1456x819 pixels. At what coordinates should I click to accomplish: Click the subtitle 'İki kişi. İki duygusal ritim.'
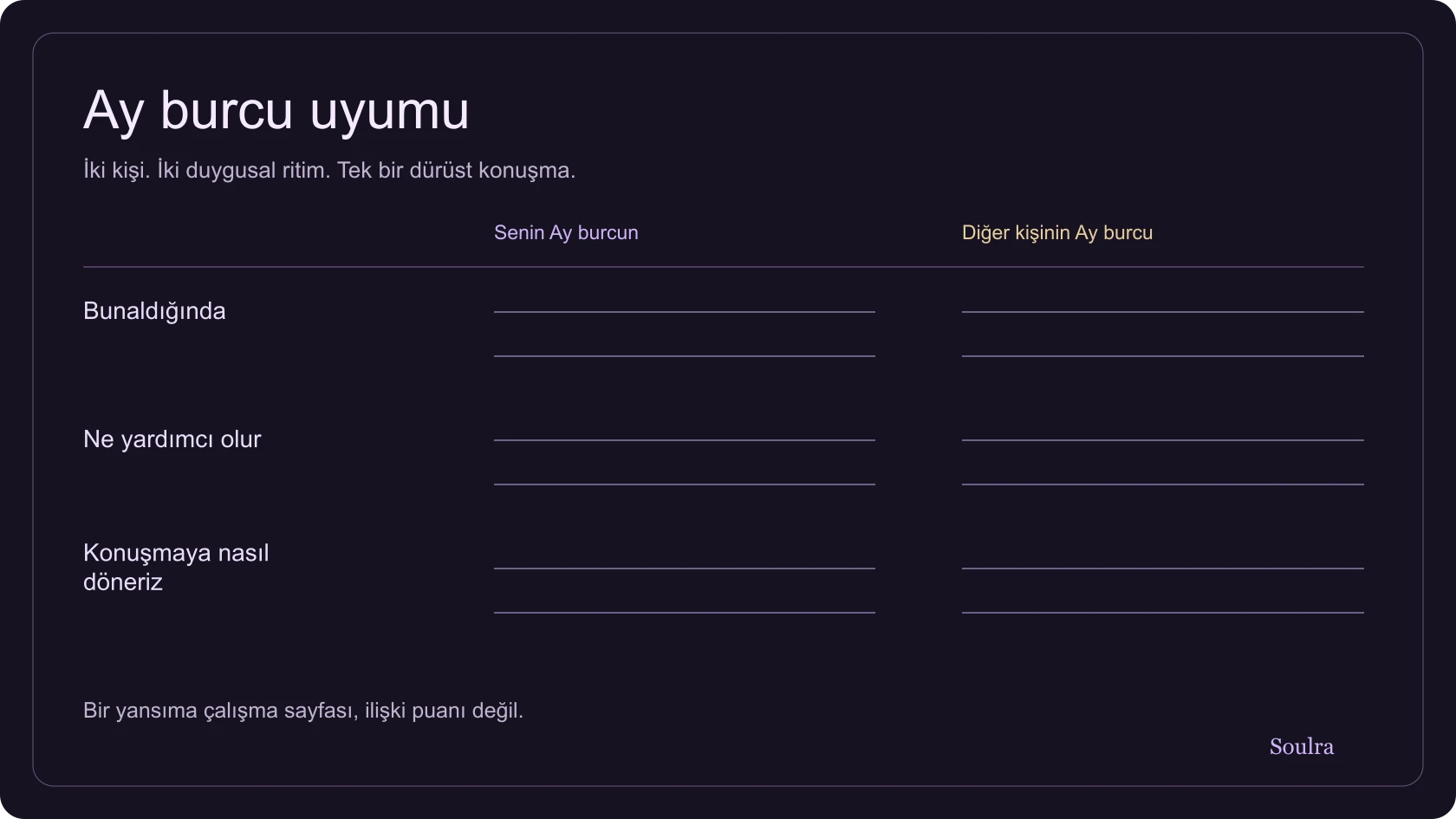207,170
